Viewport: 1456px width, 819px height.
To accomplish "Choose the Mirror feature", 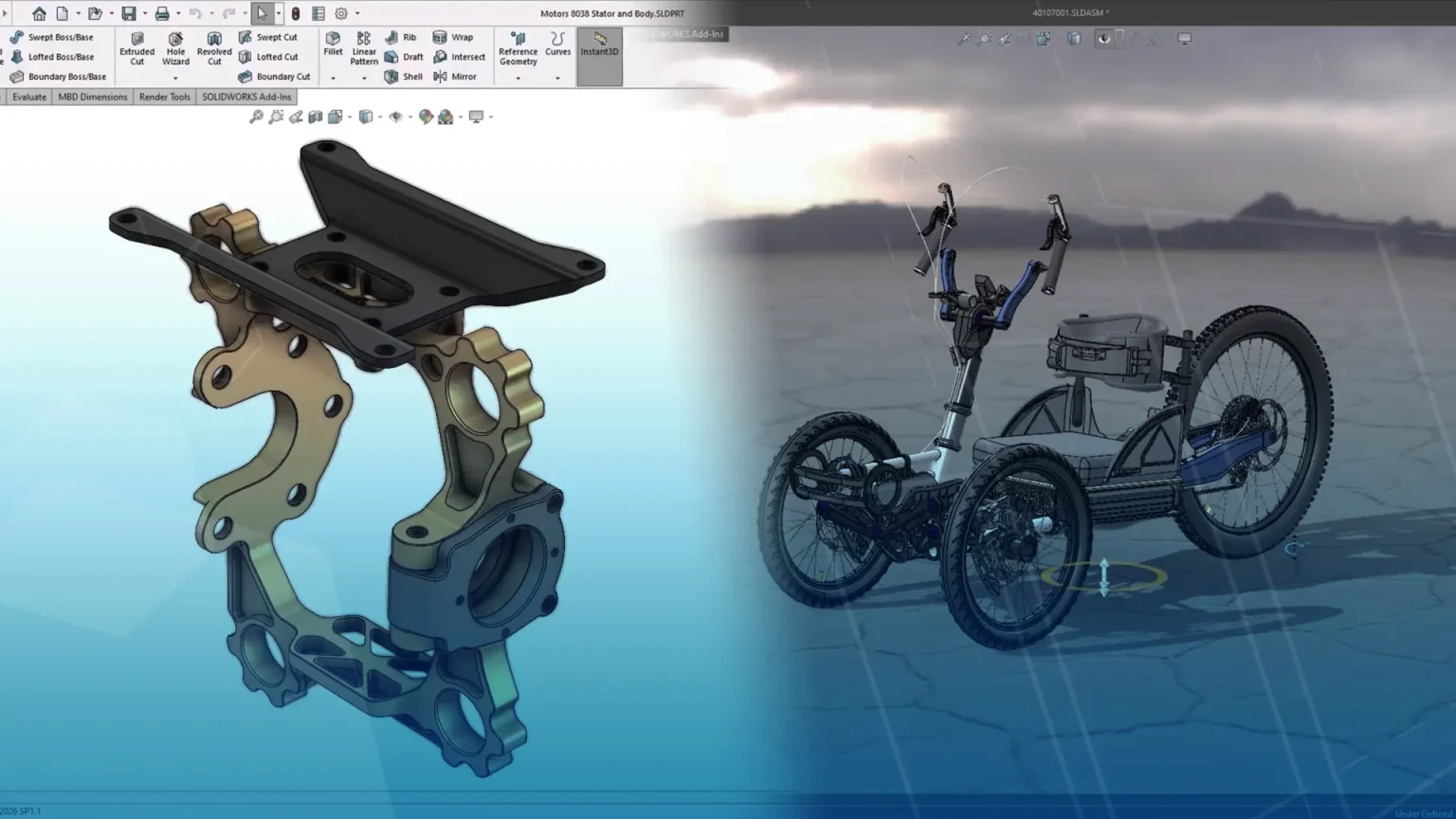I will coord(455,77).
